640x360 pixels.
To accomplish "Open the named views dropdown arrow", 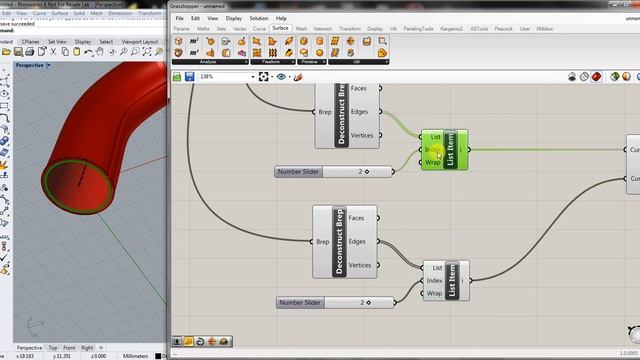I will pyautogui.click(x=289, y=77).
